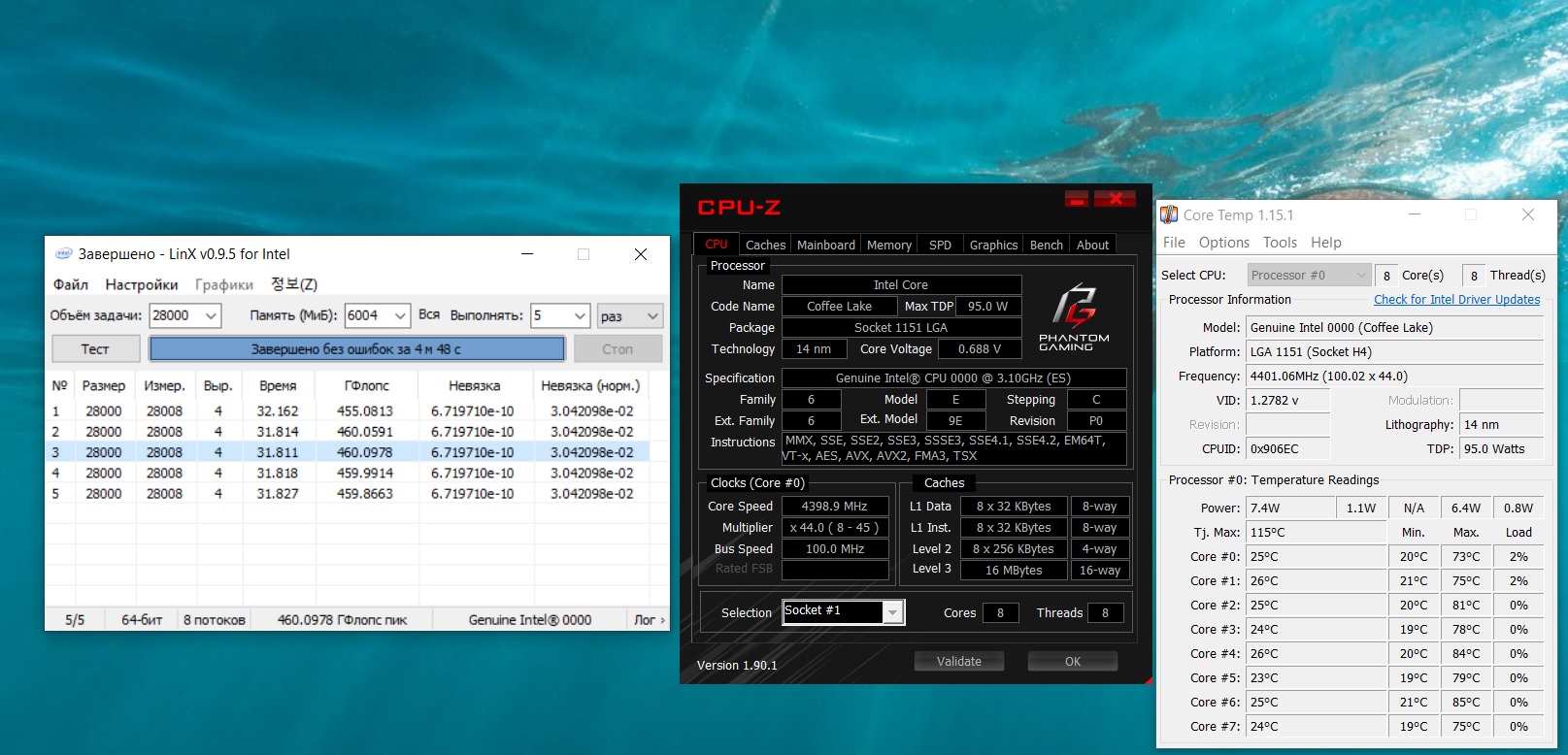Select LinX result row 4 with 459.9914 GFlops
The width and height of the screenshot is (1568, 755).
click(348, 474)
